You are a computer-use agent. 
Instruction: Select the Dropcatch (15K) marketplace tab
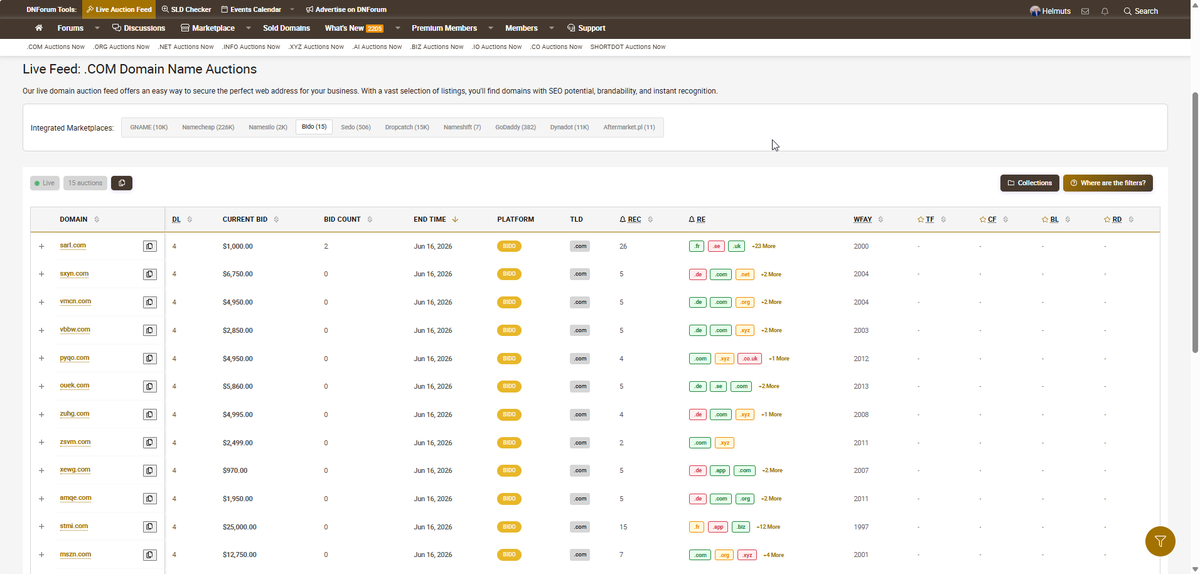[x=407, y=127]
